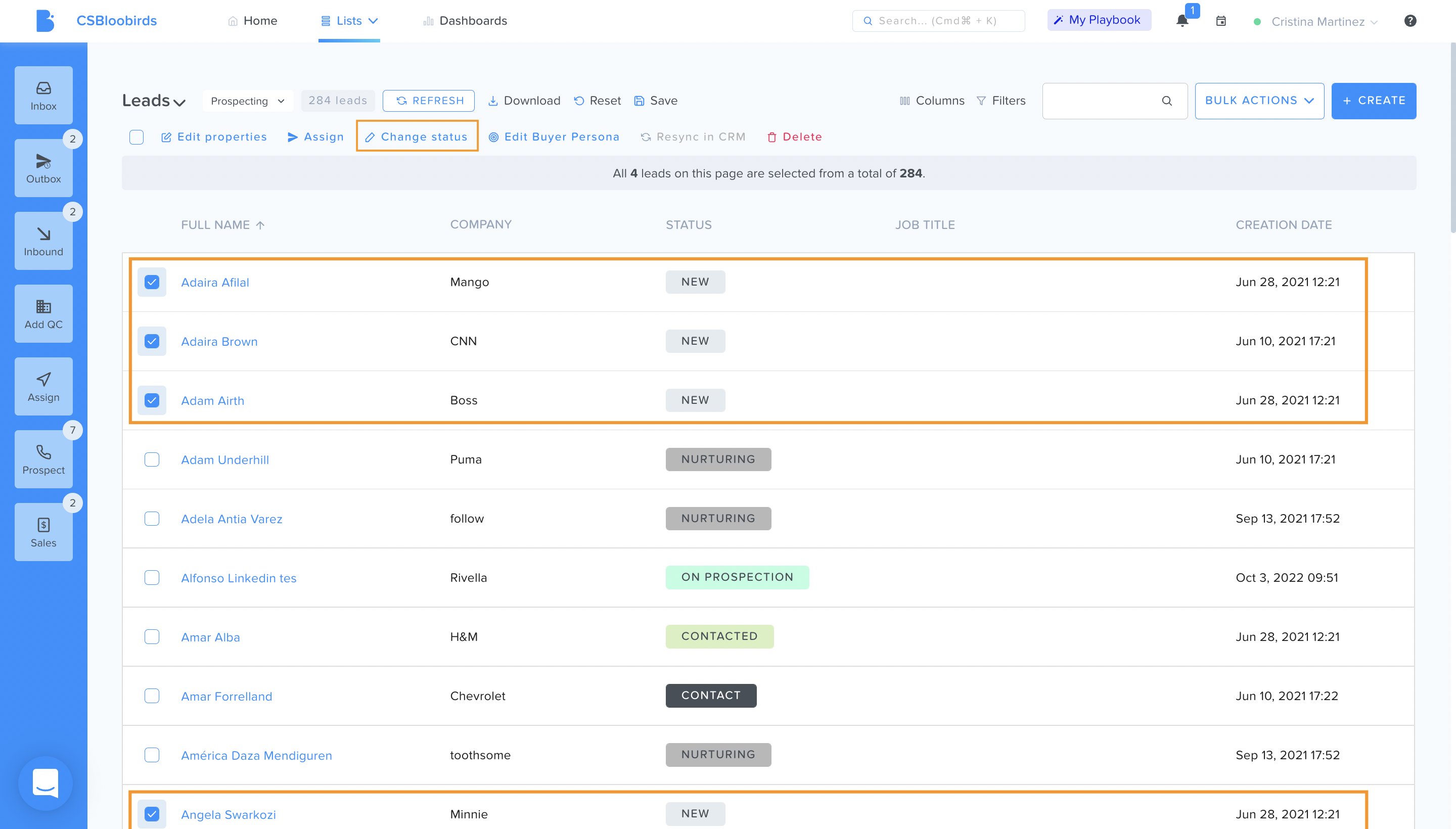Check the Amar Alba checkbox

152,636
